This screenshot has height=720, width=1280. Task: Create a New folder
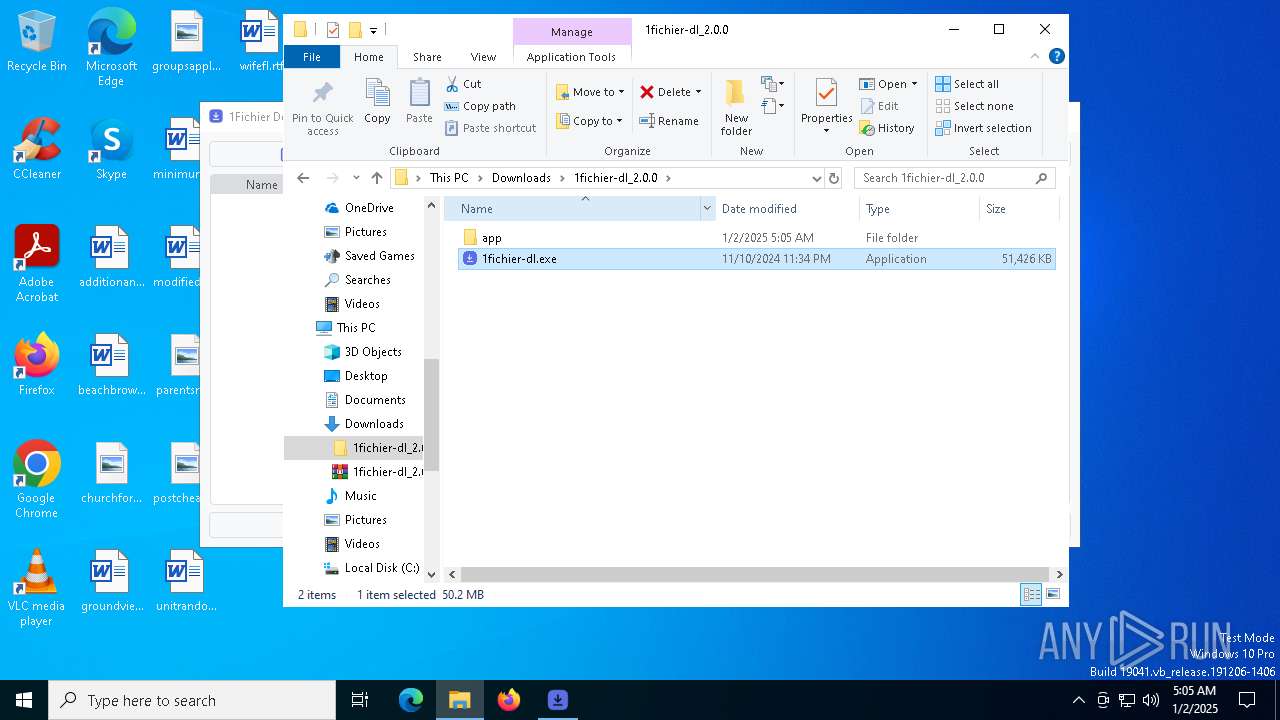(736, 107)
